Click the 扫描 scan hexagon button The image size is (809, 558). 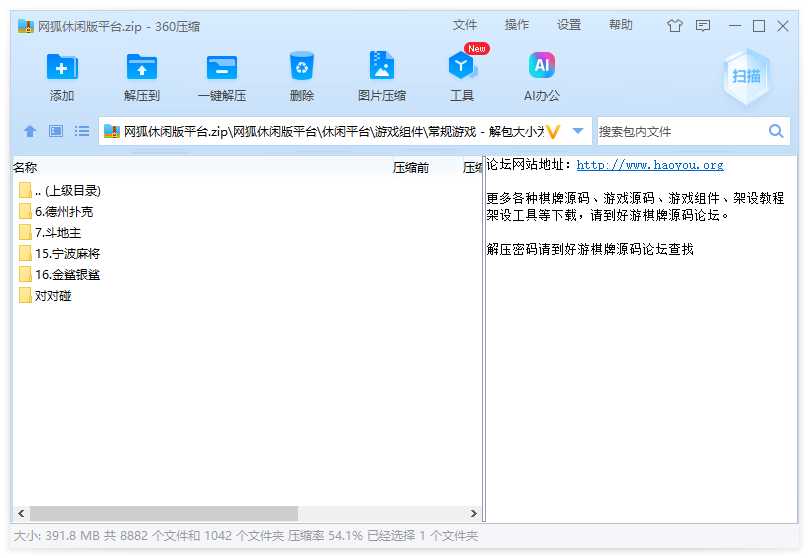(746, 77)
